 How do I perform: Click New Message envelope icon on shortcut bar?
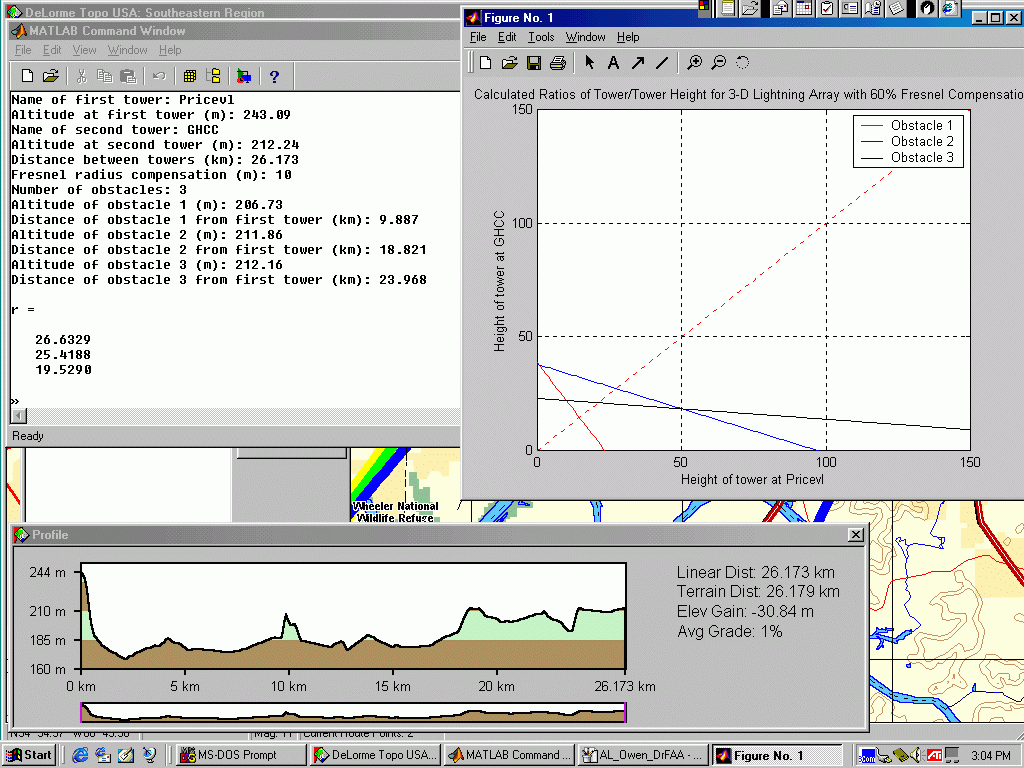pos(780,8)
